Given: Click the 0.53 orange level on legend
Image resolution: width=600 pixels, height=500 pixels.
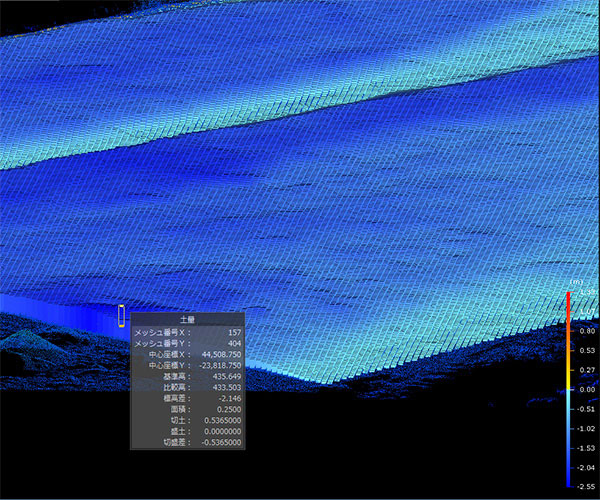Looking at the screenshot, I should tap(587, 350).
